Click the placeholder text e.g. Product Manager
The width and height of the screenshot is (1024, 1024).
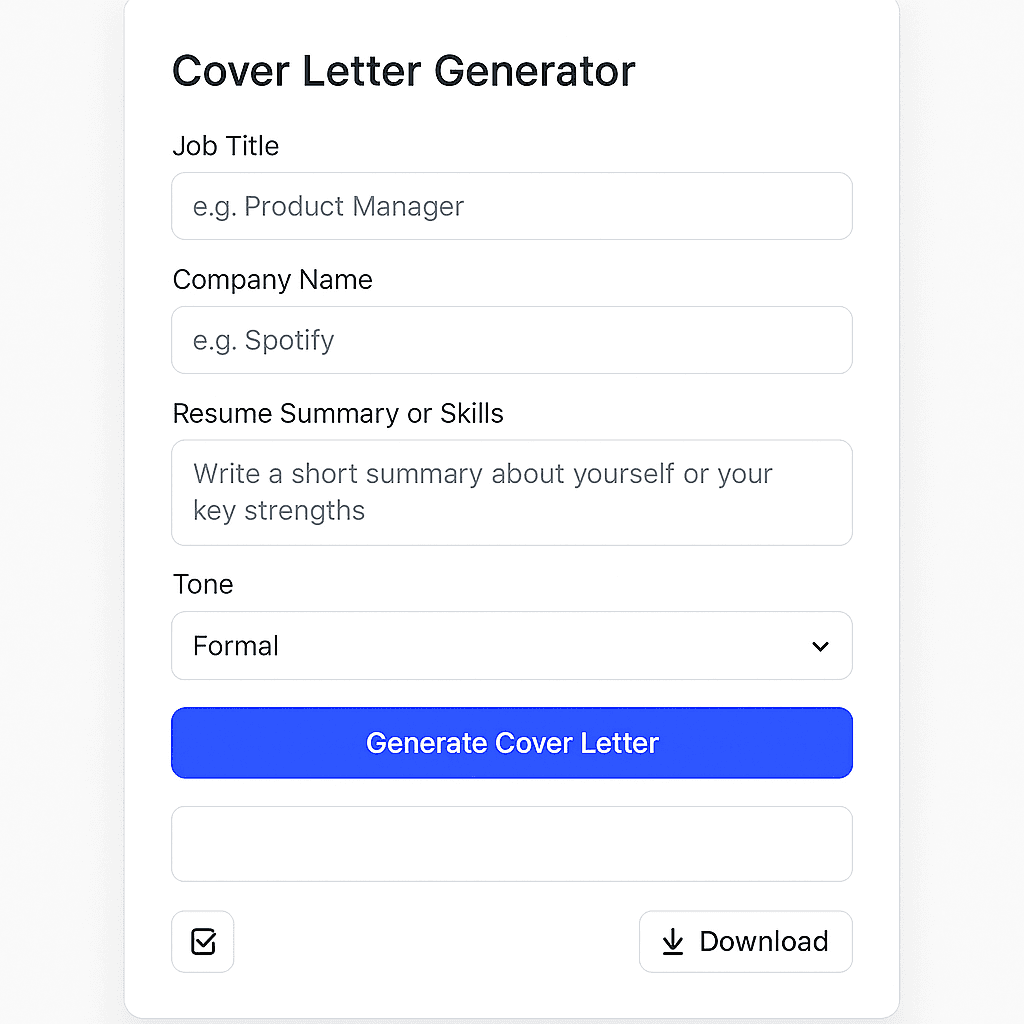click(x=328, y=206)
